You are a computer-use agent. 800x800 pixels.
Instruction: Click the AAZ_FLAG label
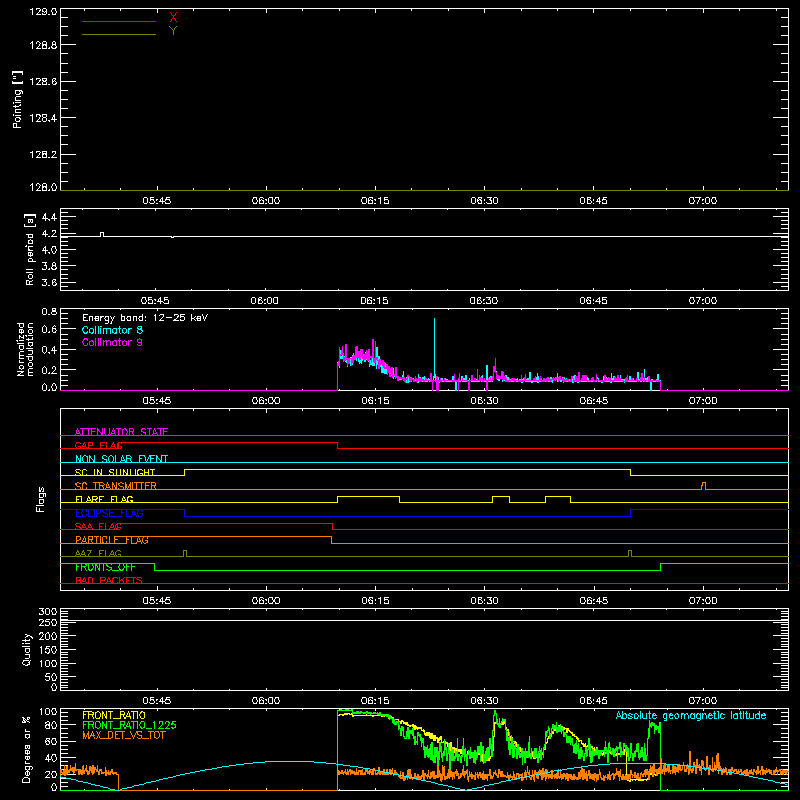98,553
